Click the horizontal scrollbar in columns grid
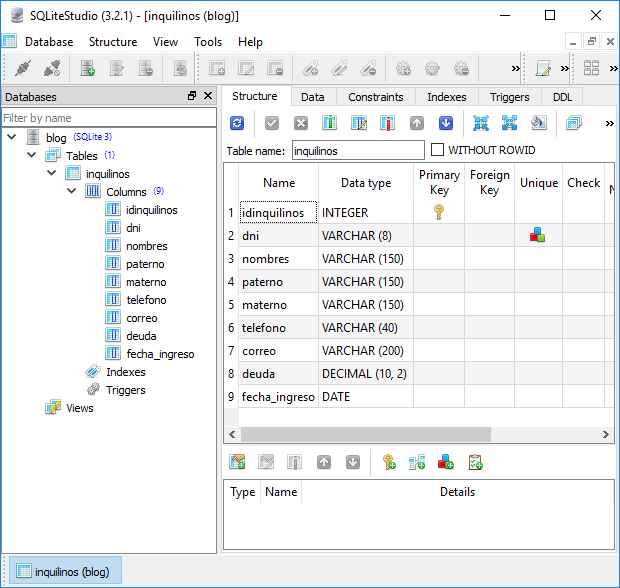Screen dimensions: 620x588 click(366, 434)
